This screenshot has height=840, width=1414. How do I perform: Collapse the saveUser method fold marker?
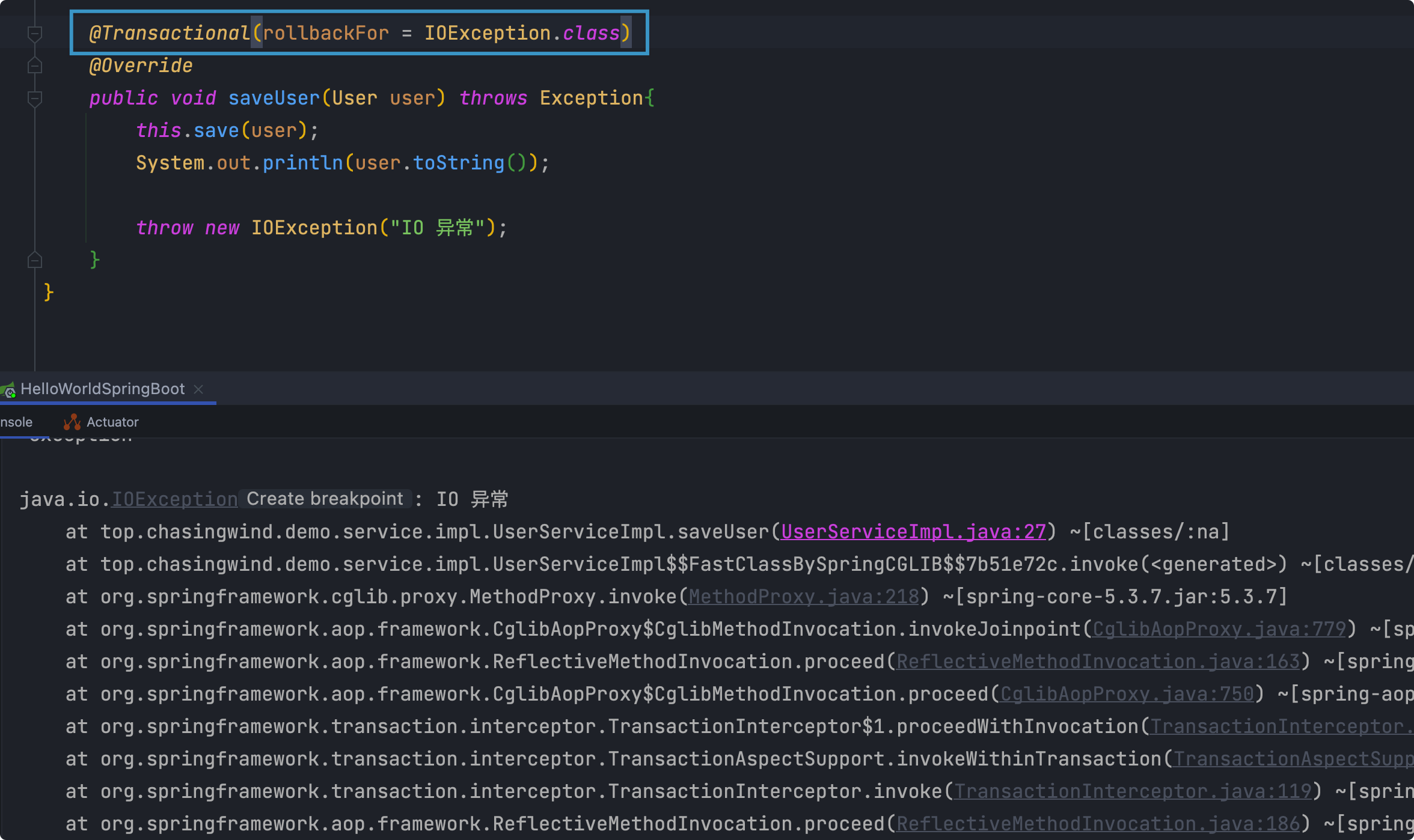[x=35, y=98]
